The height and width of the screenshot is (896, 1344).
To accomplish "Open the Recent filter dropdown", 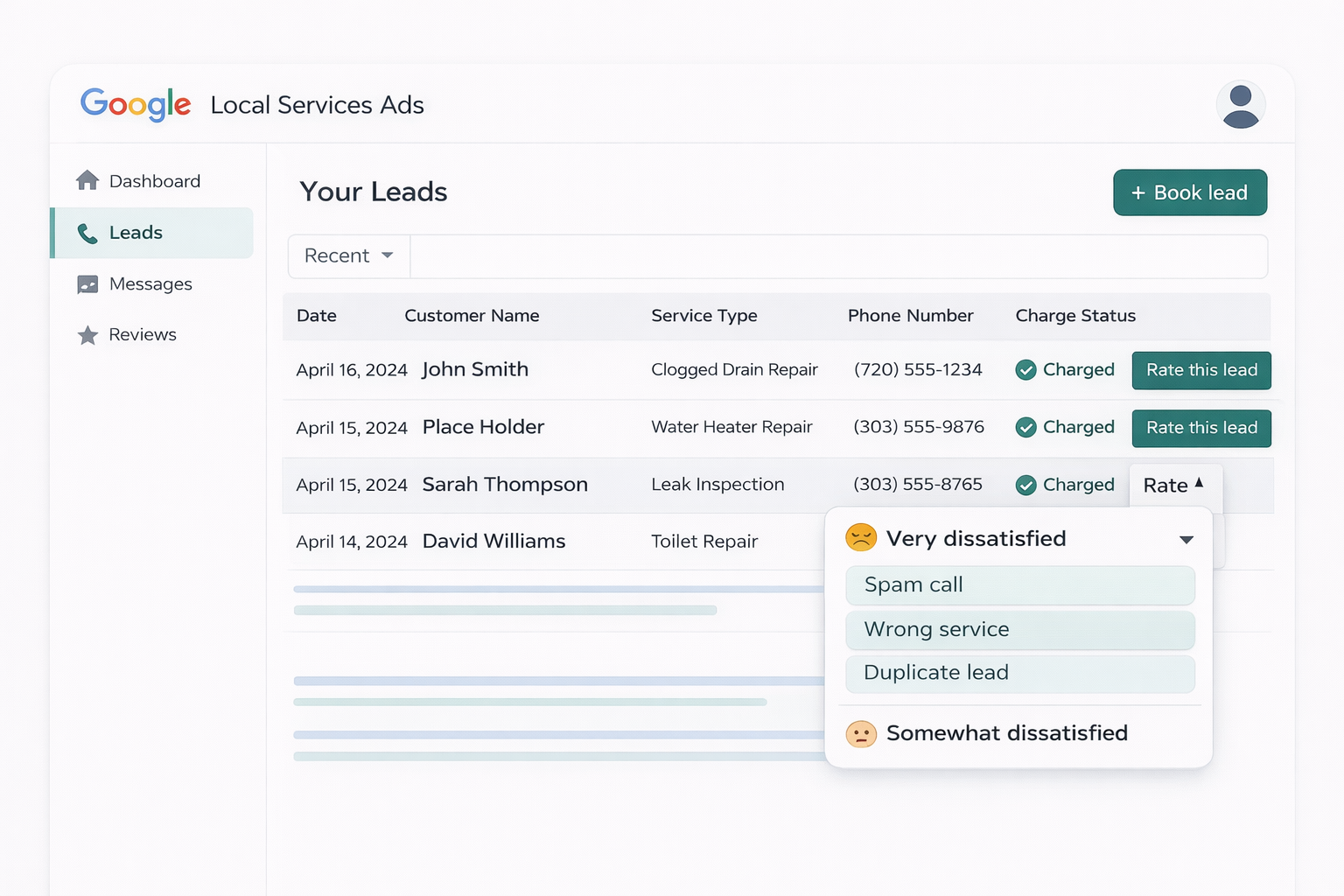I will (347, 255).
